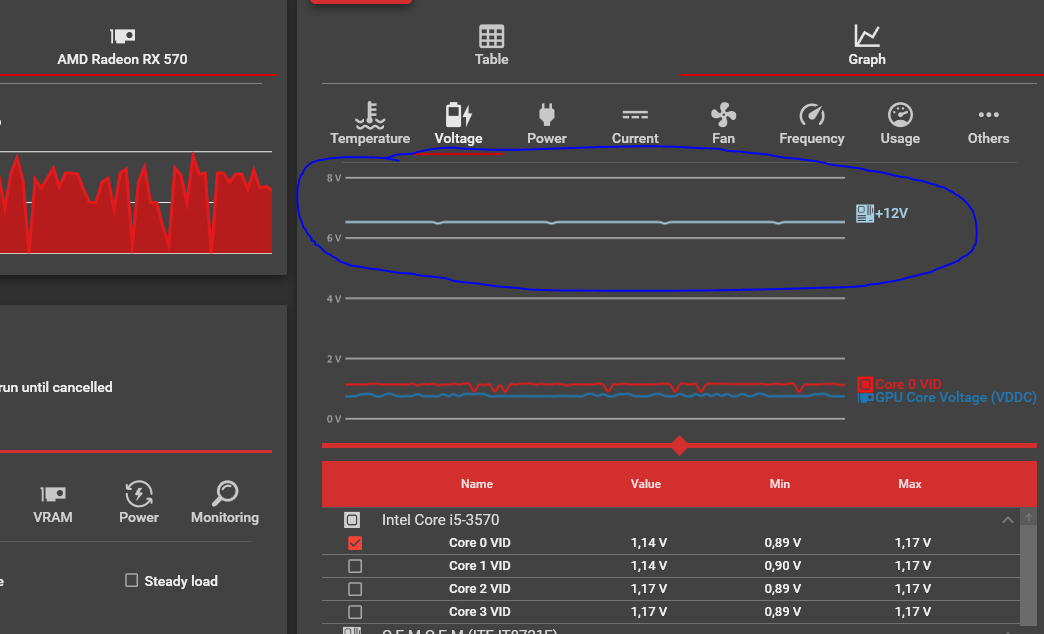This screenshot has width=1044, height=634.
Task: Click the red graph divider diamond handle
Action: (x=679, y=446)
